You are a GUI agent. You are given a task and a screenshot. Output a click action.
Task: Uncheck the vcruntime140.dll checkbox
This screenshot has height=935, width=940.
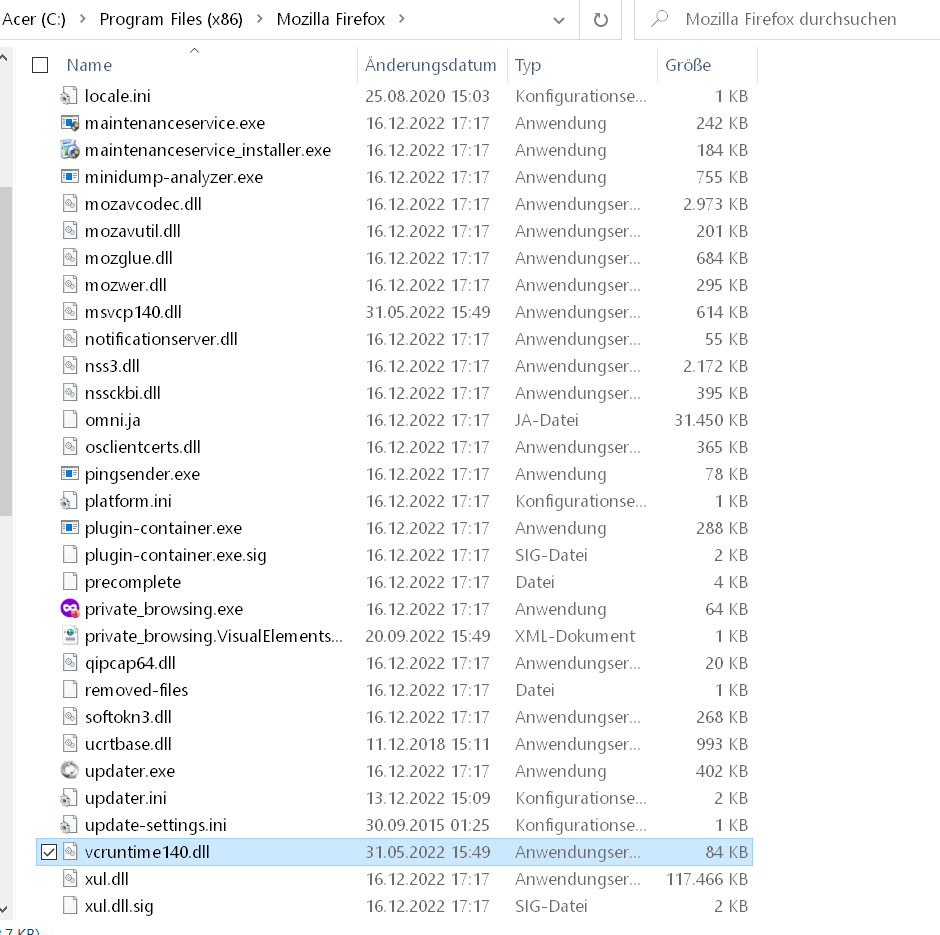49,852
